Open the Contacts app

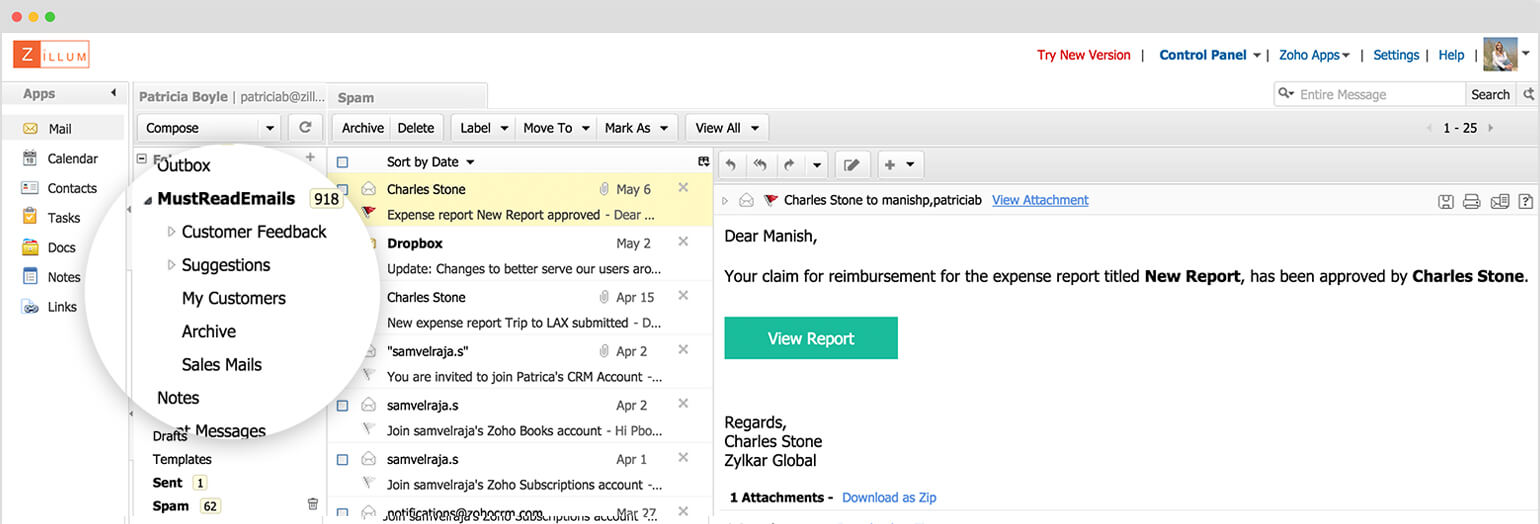click(x=60, y=188)
